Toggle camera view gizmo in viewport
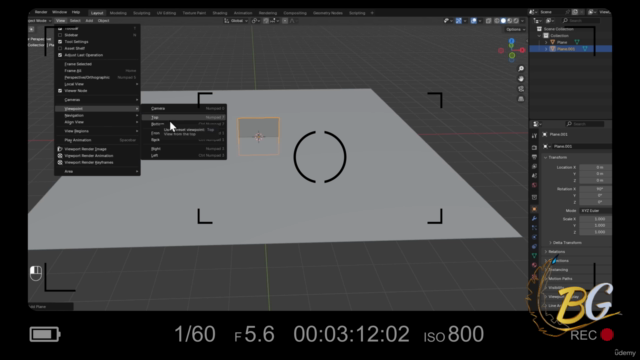 point(521,89)
